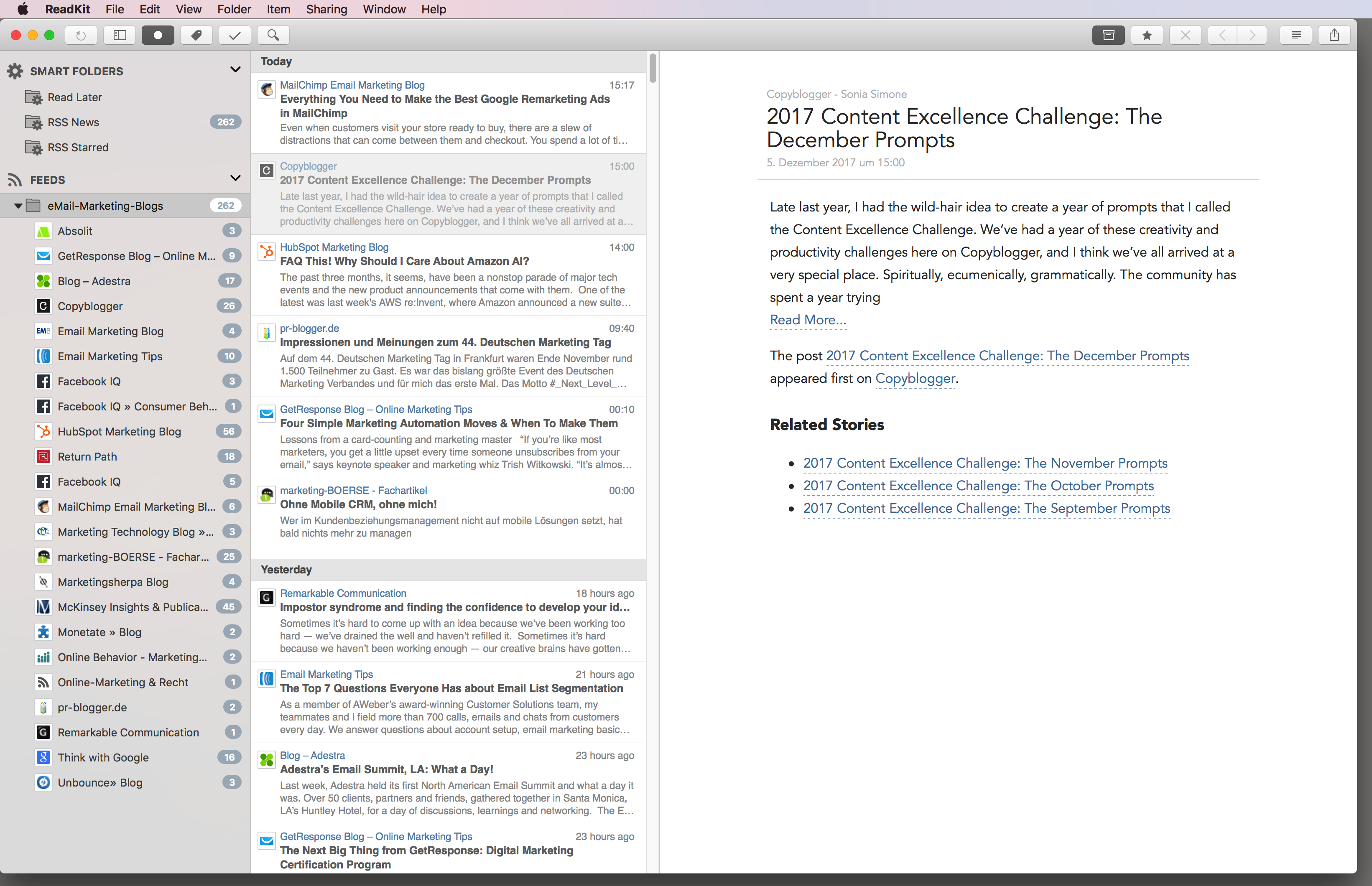Click the next article arrow
Viewport: 1372px width, 886px height.
(1252, 35)
